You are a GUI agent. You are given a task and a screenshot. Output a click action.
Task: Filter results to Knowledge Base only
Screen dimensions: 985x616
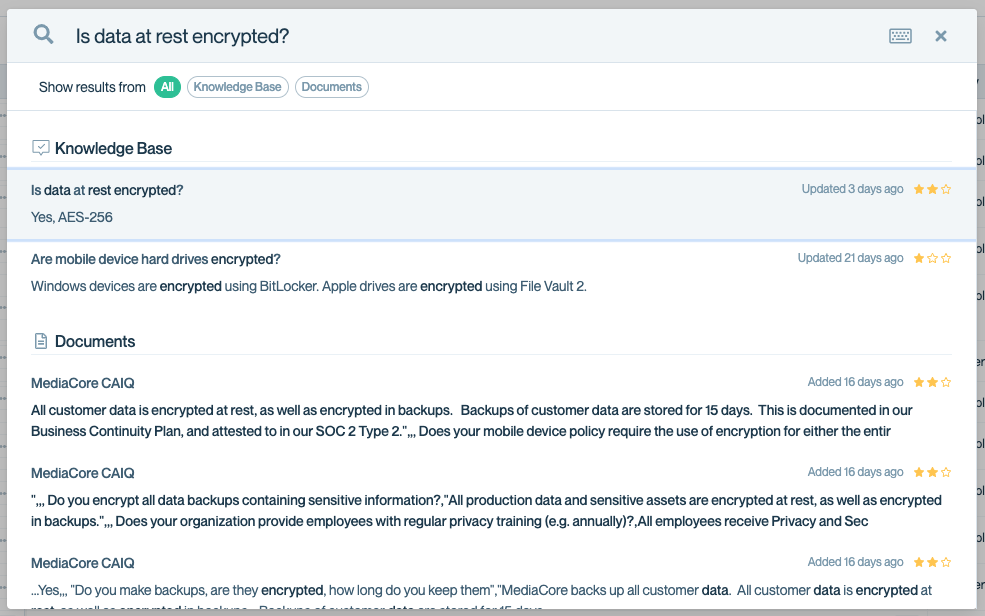(237, 87)
